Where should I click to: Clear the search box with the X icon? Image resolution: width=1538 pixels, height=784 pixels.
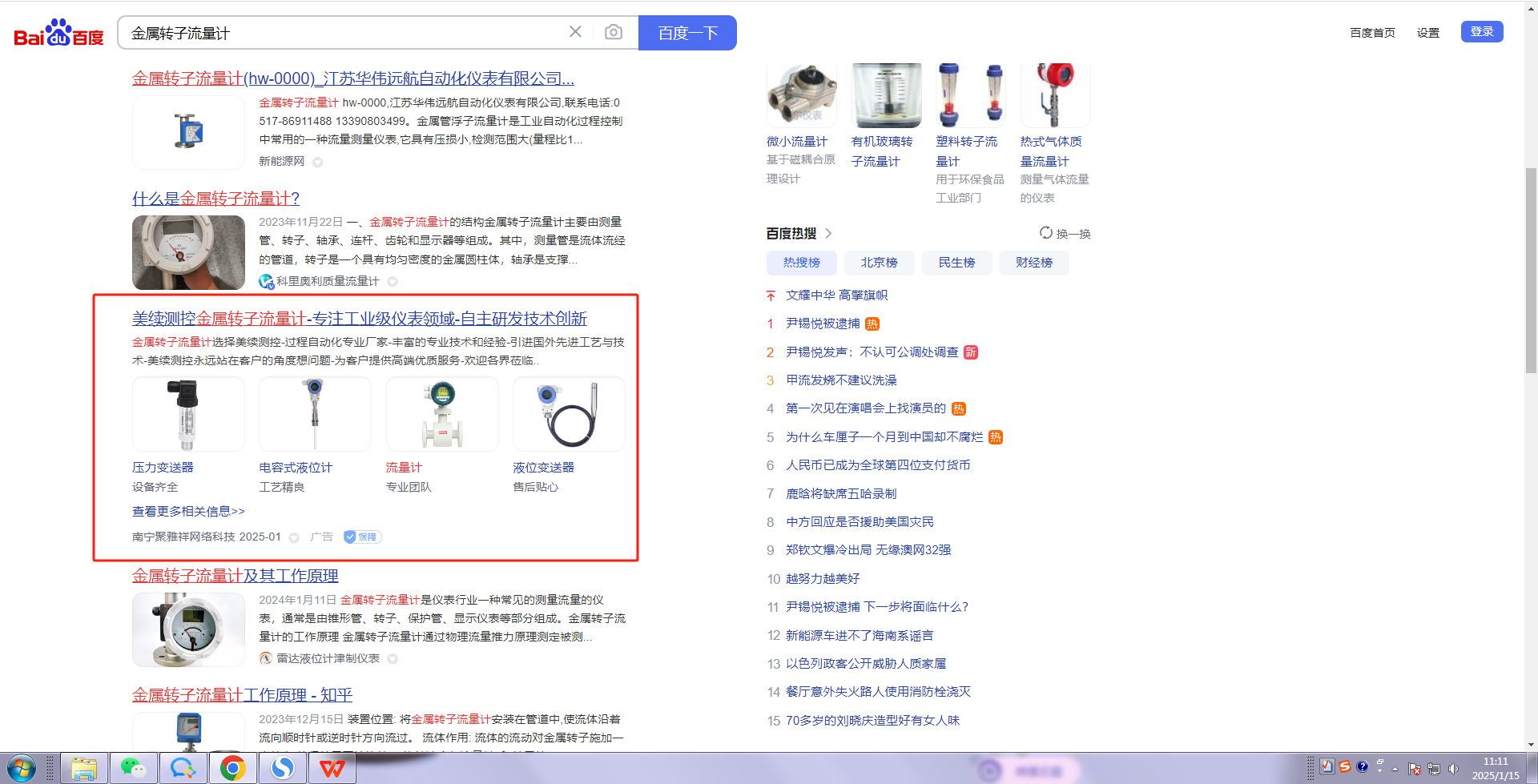pyautogui.click(x=575, y=32)
